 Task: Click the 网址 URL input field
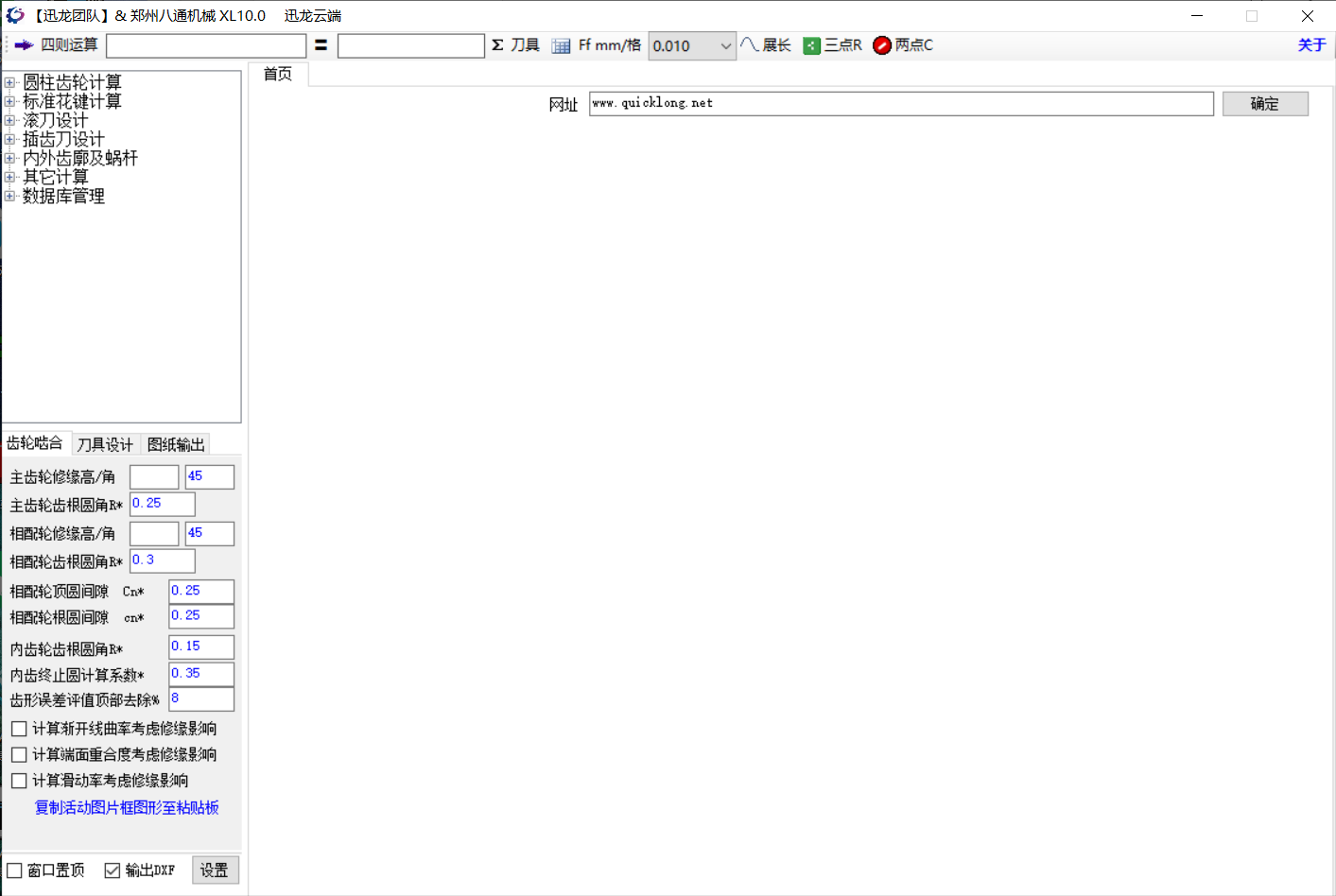[x=900, y=104]
